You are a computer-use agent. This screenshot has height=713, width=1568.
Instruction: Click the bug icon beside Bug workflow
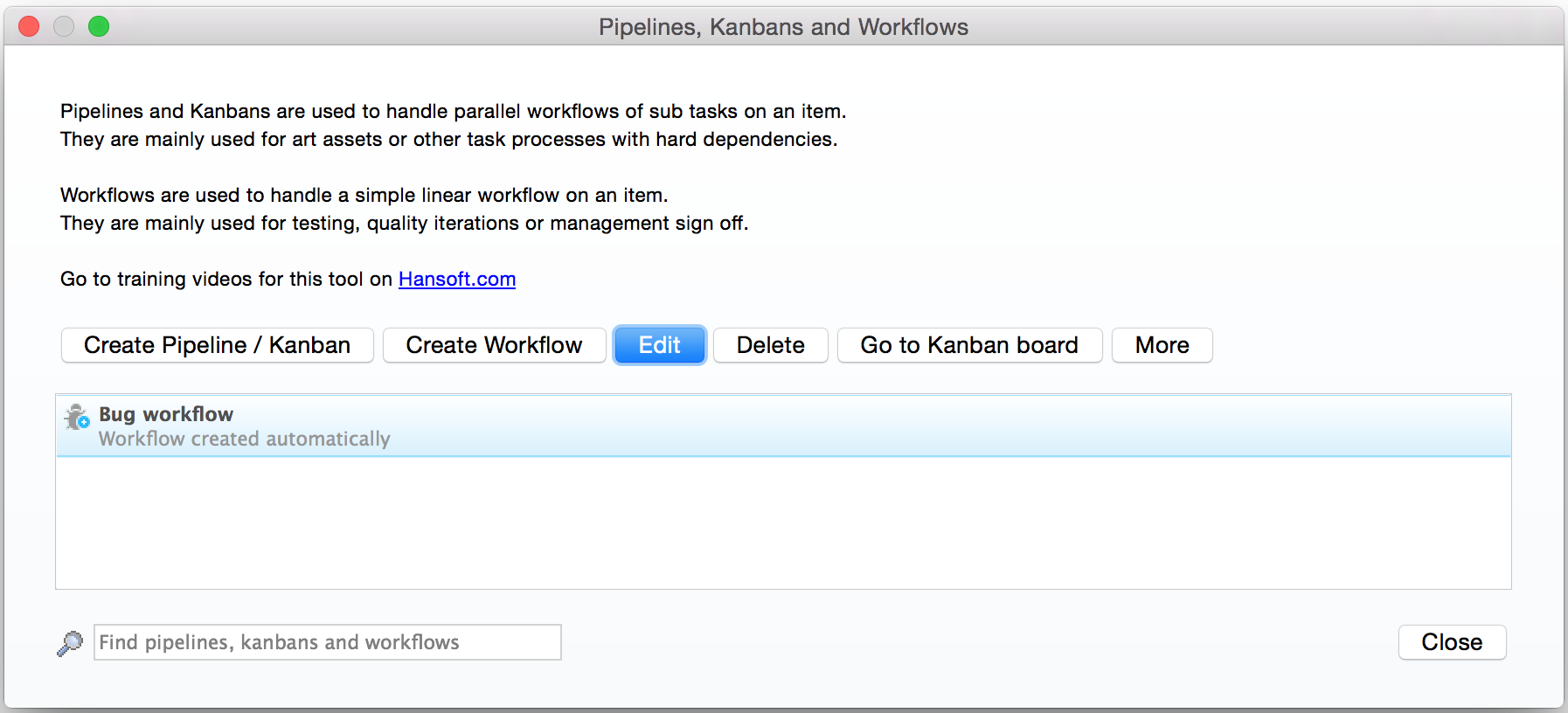coord(77,417)
